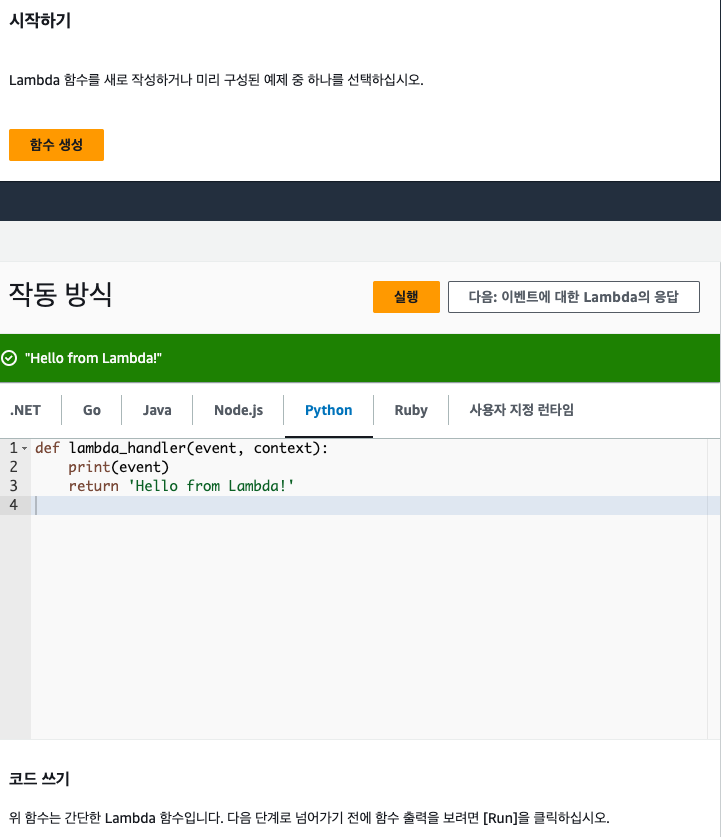Run the sample with the 실행 button
Image resolution: width=721 pixels, height=837 pixels.
406,297
